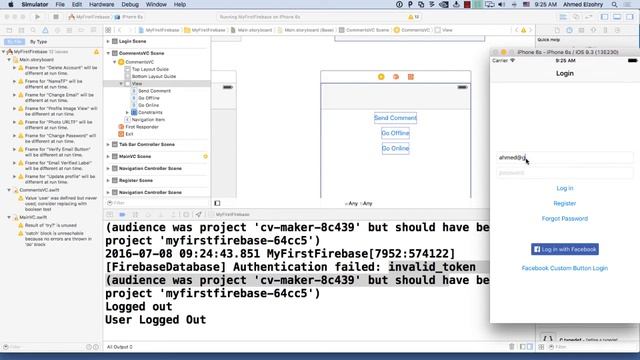Image resolution: width=640 pixels, height=360 pixels.
Task: Open the Help menu
Action: pyautogui.click(x=180, y=4)
